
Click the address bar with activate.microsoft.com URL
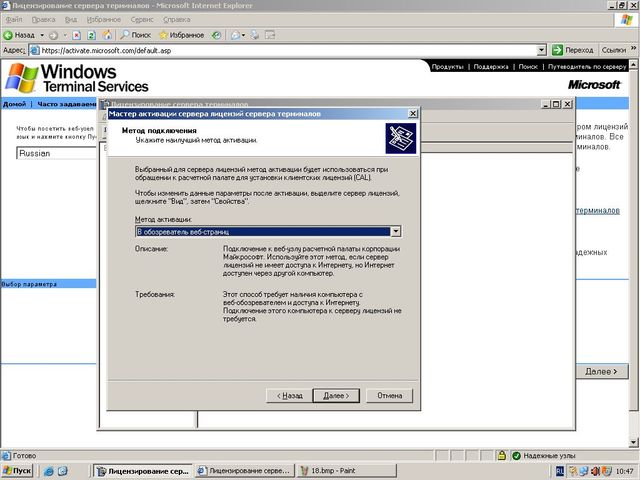pos(283,50)
